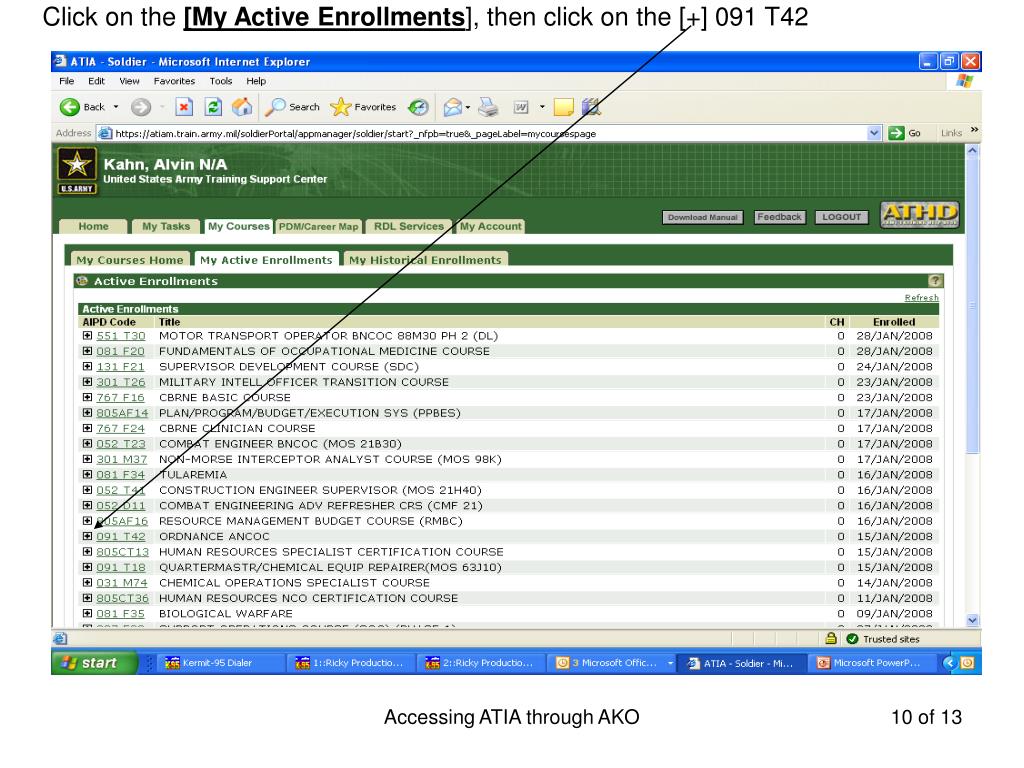Open the PDM/Career Map tab
This screenshot has width=1024, height=768.
tap(319, 226)
